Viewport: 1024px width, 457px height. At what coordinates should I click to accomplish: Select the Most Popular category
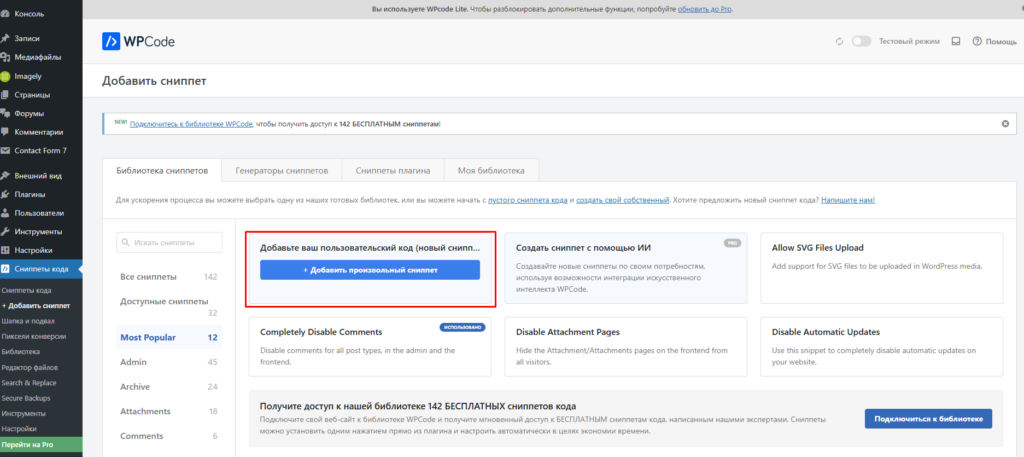(x=169, y=338)
